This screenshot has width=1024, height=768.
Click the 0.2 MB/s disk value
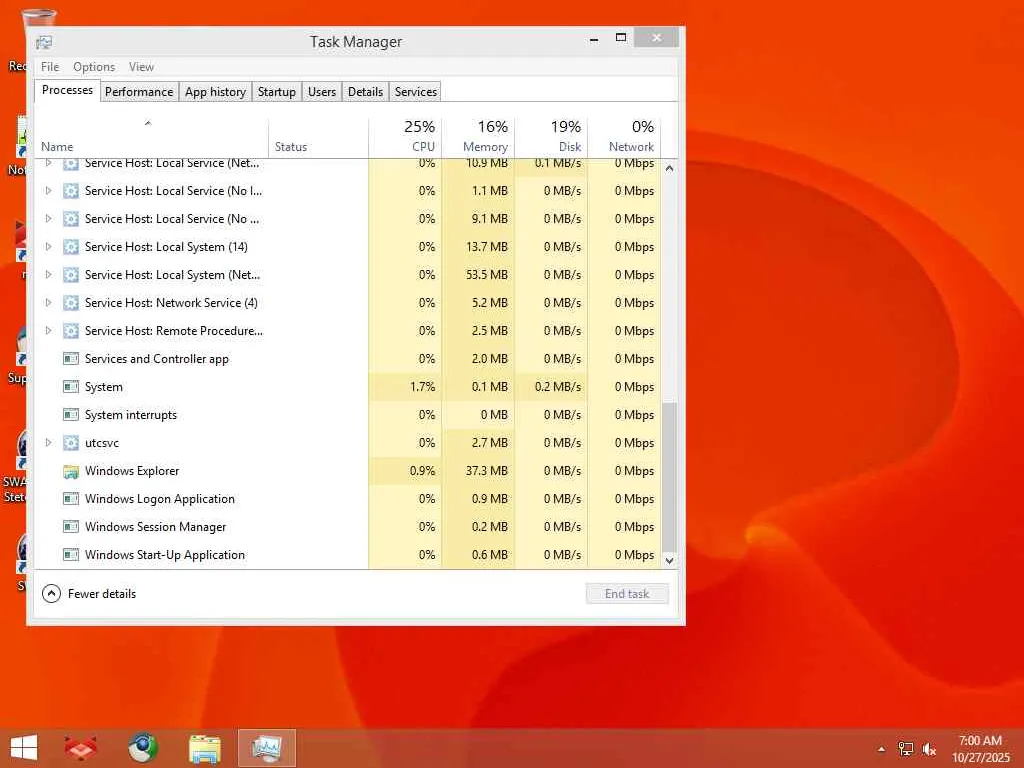tap(558, 387)
